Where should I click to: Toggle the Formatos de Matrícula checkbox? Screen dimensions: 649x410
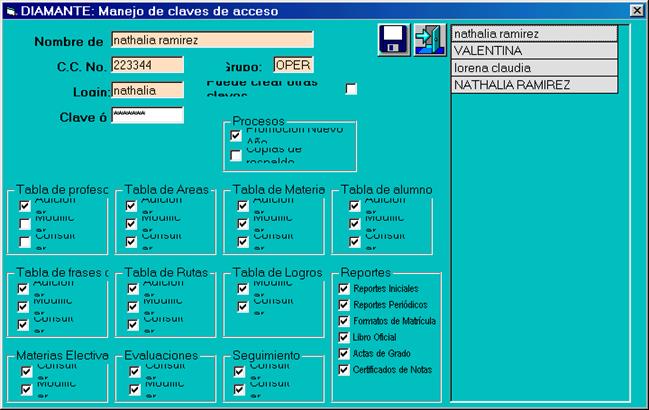(344, 321)
